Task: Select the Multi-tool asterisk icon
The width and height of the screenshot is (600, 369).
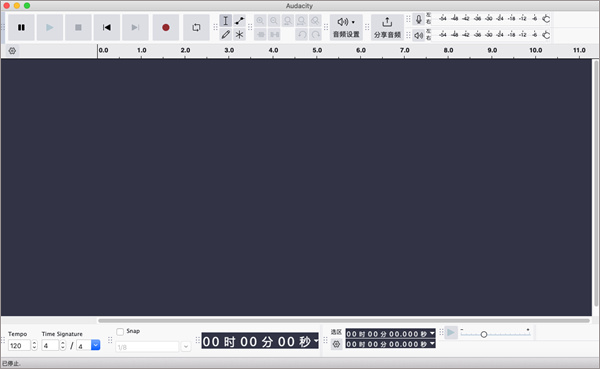Action: click(x=240, y=34)
